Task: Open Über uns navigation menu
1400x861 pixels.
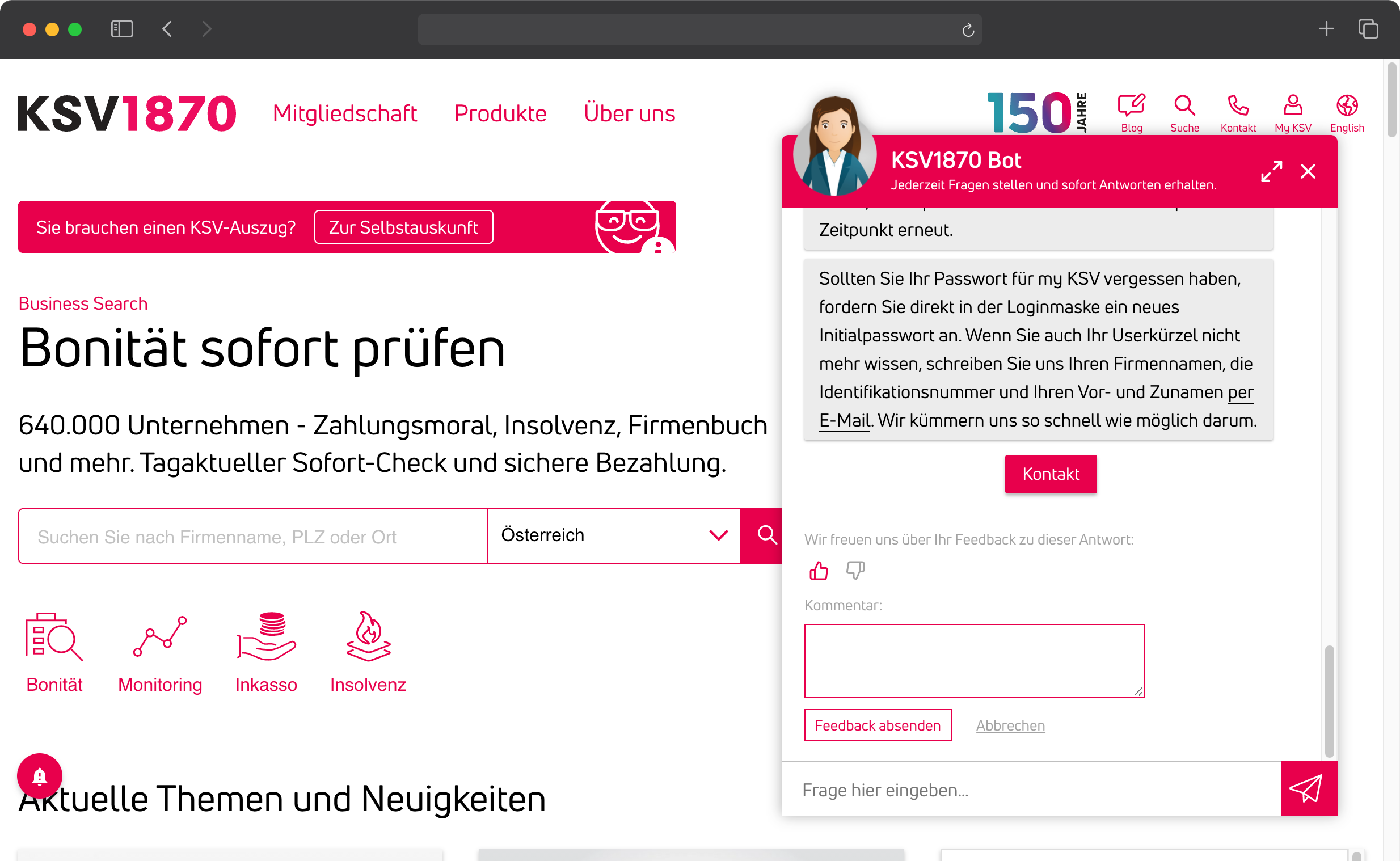Action: point(630,113)
